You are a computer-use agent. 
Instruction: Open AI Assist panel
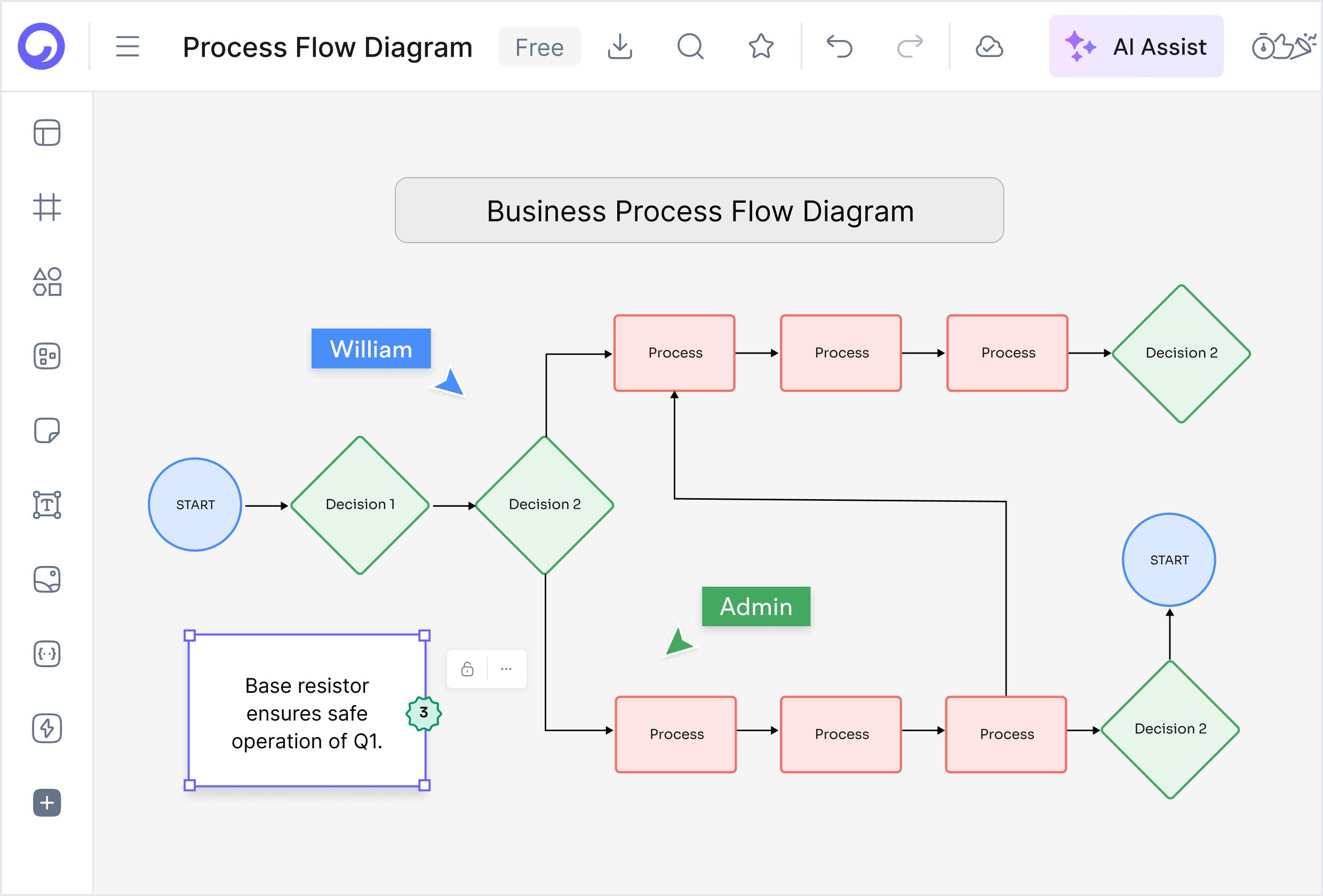(1136, 46)
